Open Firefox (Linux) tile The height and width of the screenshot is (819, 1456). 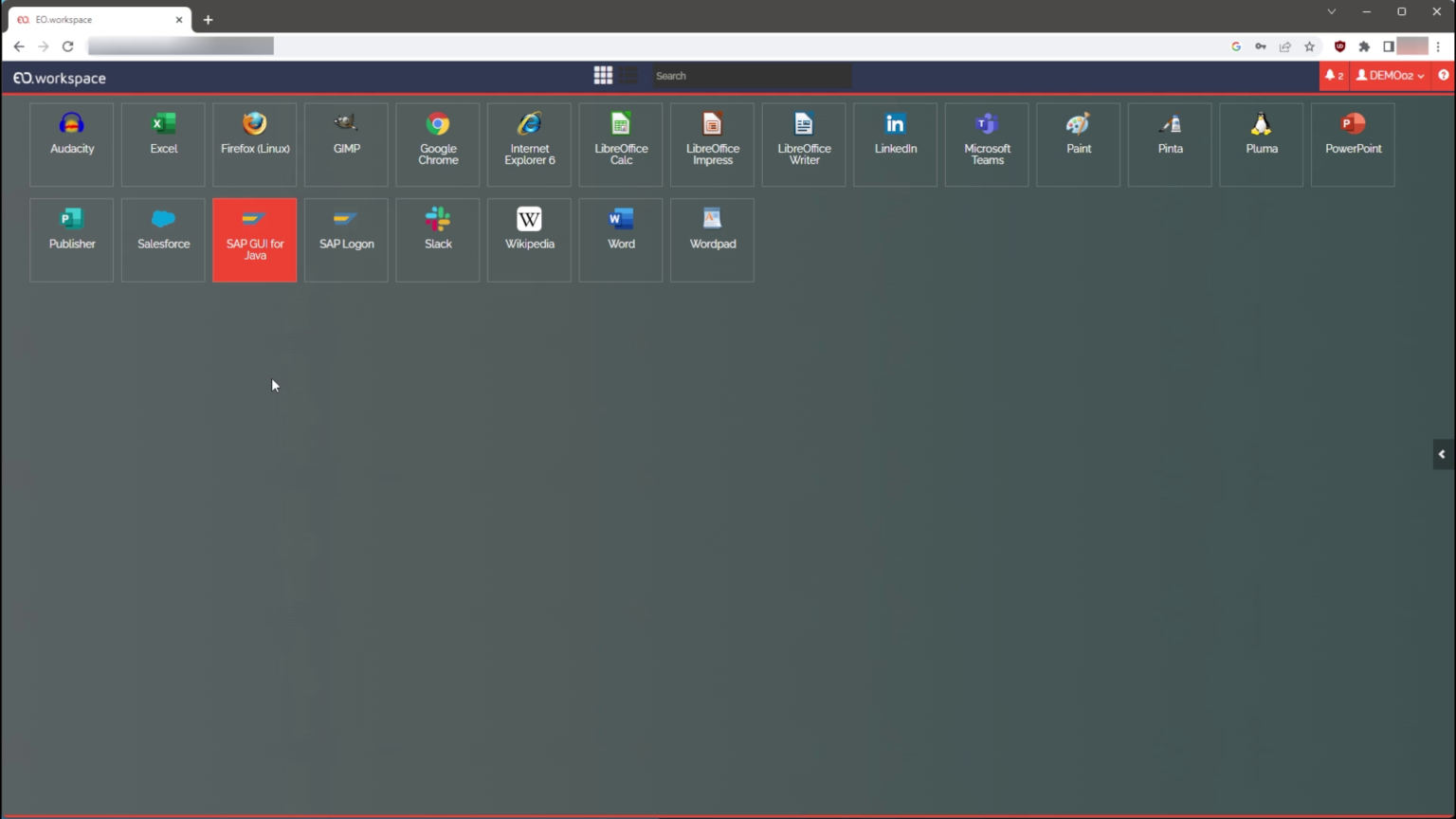(255, 145)
